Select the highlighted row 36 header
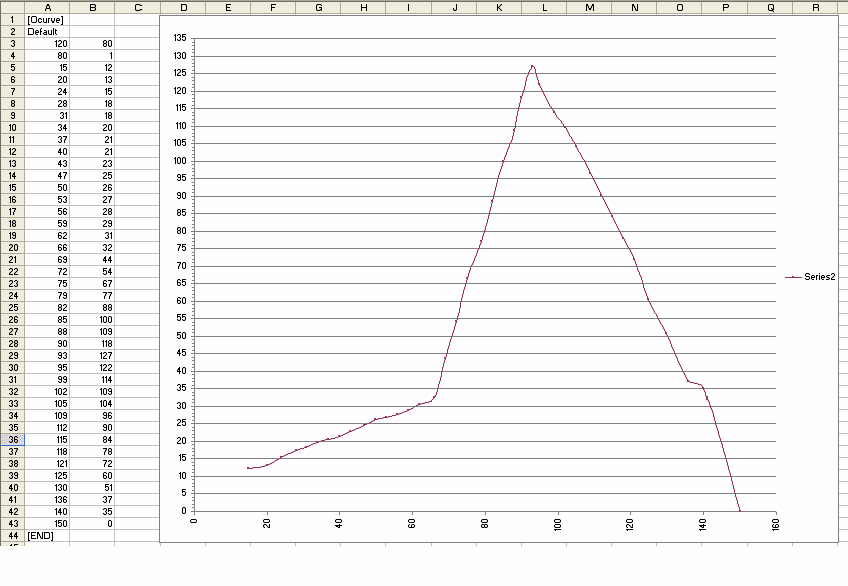Image resolution: width=848 pixels, height=586 pixels. tap(12, 440)
